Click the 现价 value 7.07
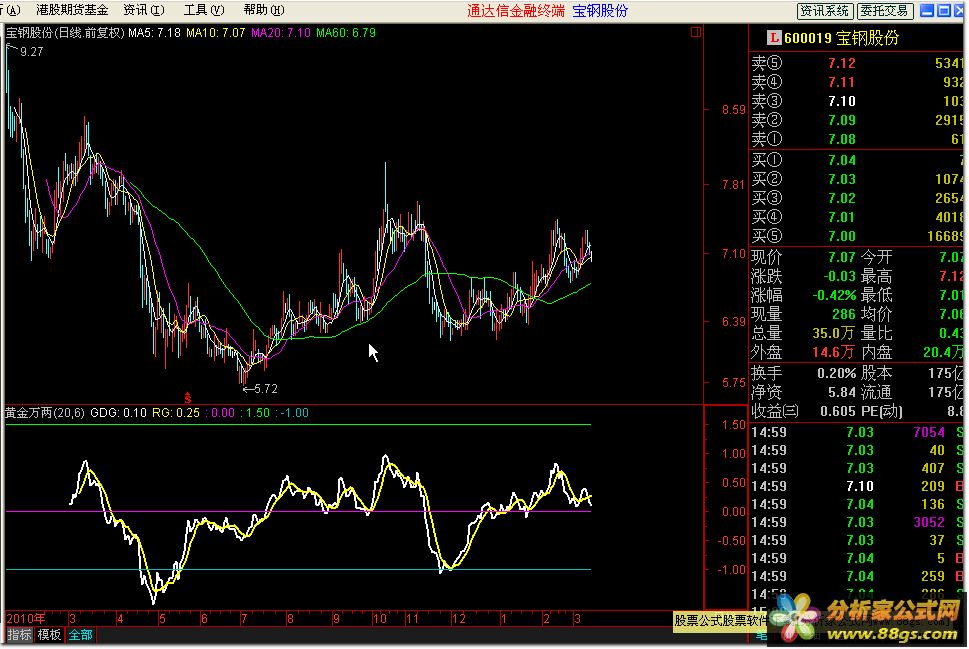Viewport: 969px width, 649px height. click(842, 257)
